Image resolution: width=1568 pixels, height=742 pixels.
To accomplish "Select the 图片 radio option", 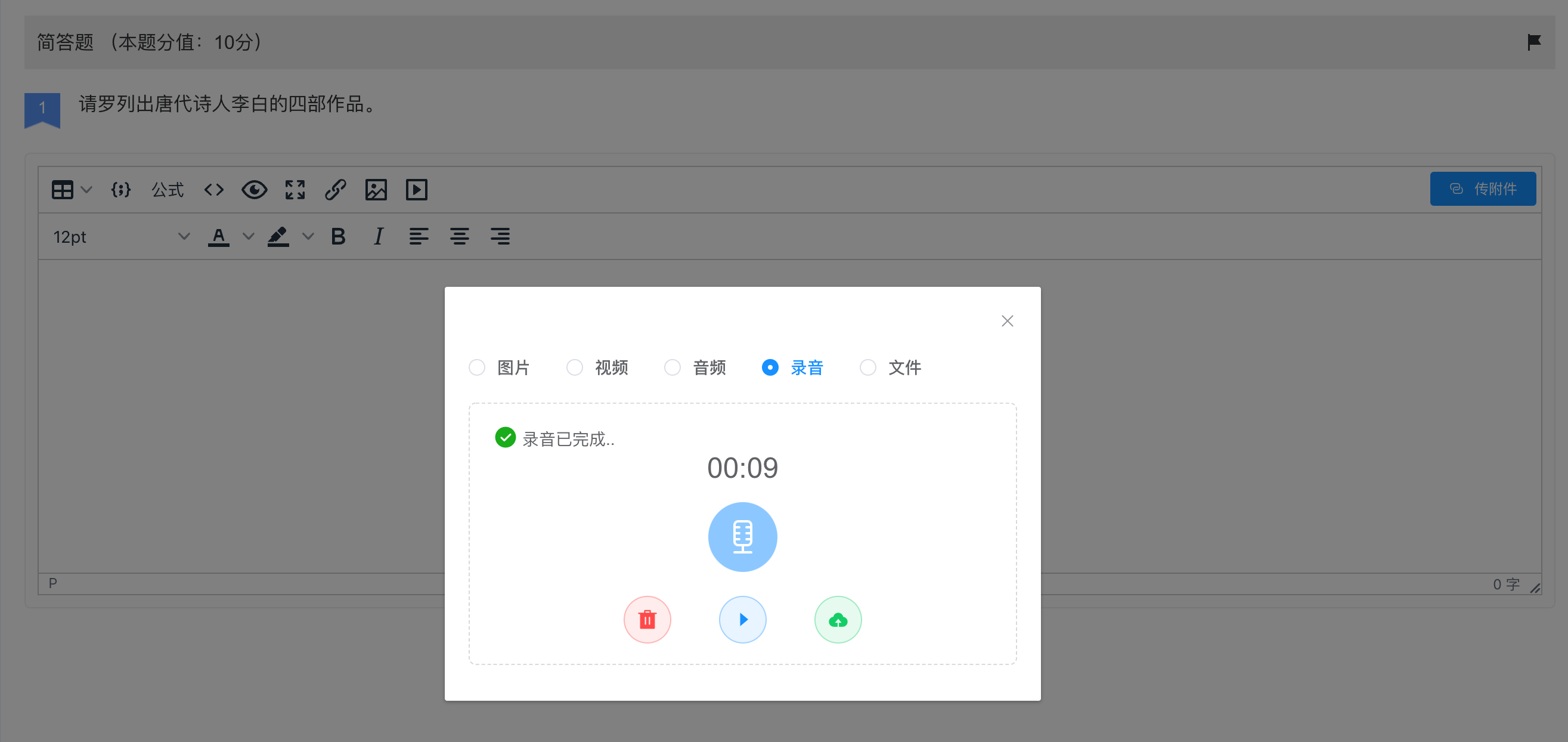I will click(499, 367).
